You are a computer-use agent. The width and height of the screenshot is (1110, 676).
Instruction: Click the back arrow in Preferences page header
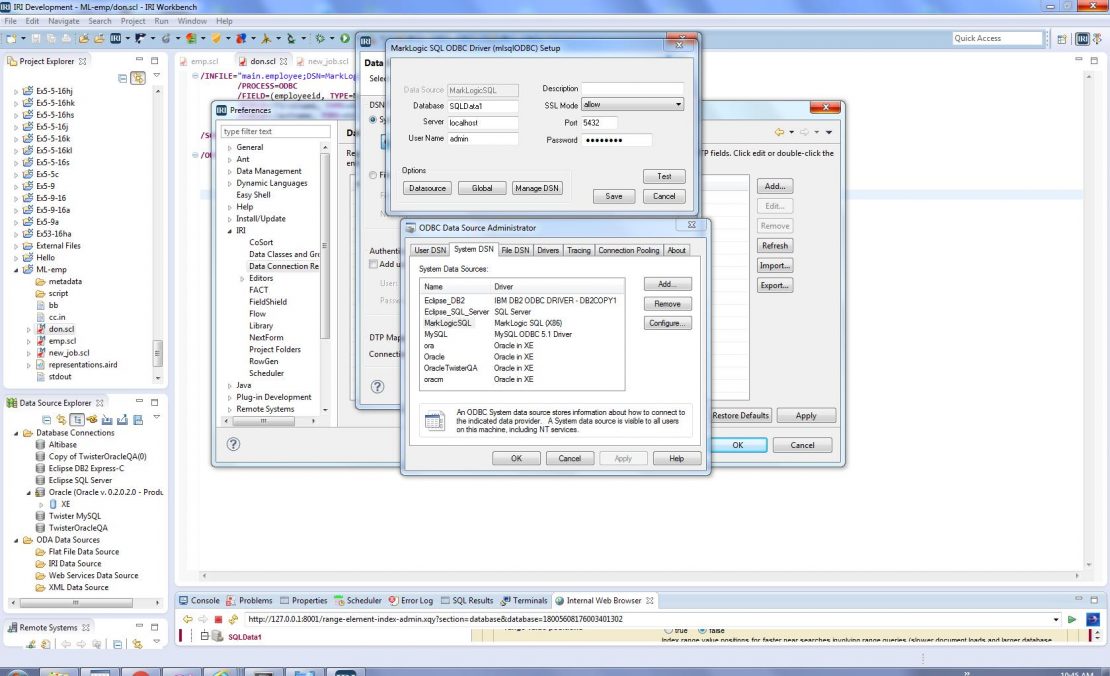pos(779,132)
